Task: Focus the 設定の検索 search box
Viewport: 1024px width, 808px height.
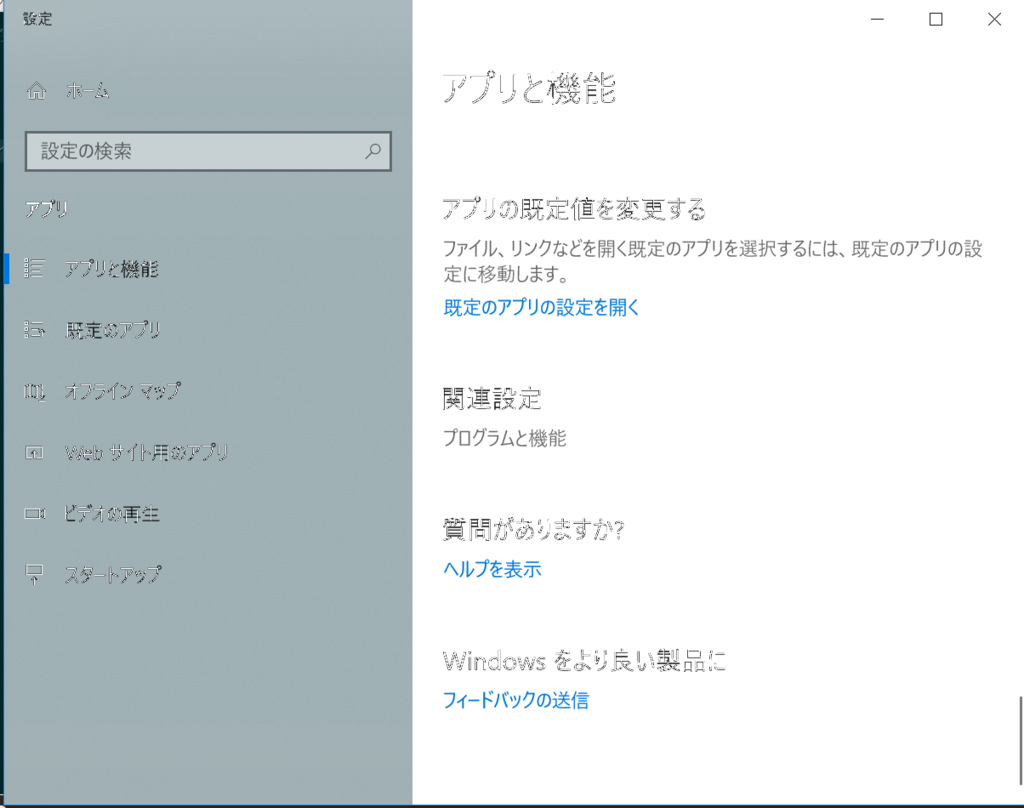Action: [x=208, y=152]
